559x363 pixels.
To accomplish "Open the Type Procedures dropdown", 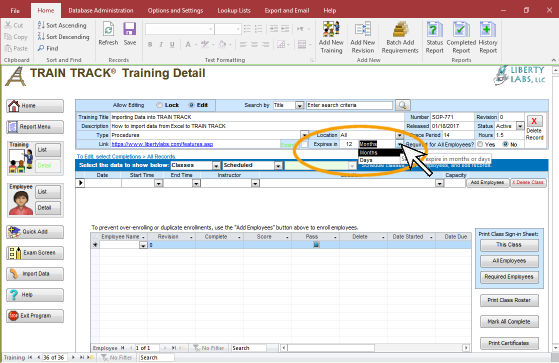I will (x=304, y=135).
